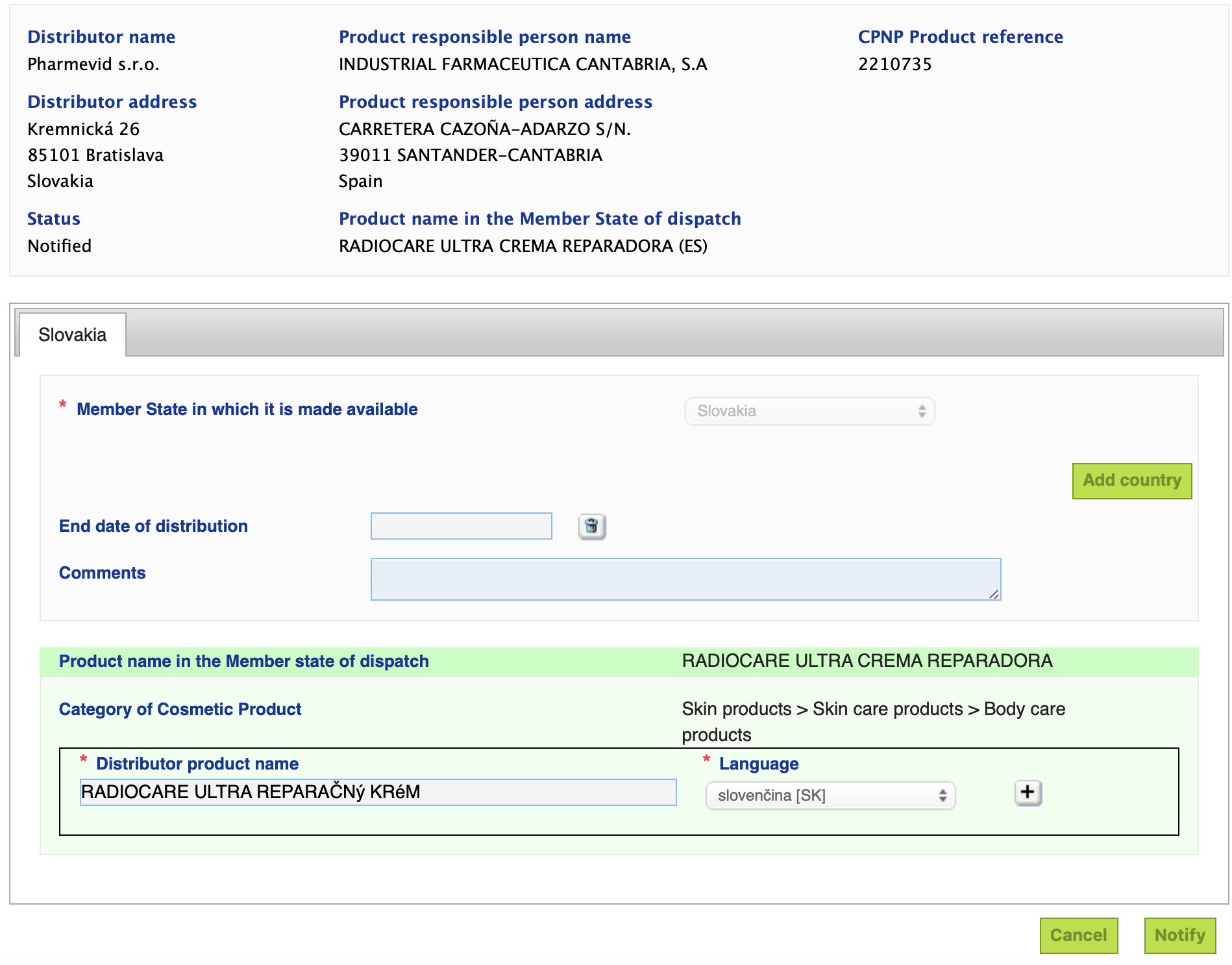Clear the end date with the trash icon
The height and width of the screenshot is (965, 1232).
coord(591,526)
